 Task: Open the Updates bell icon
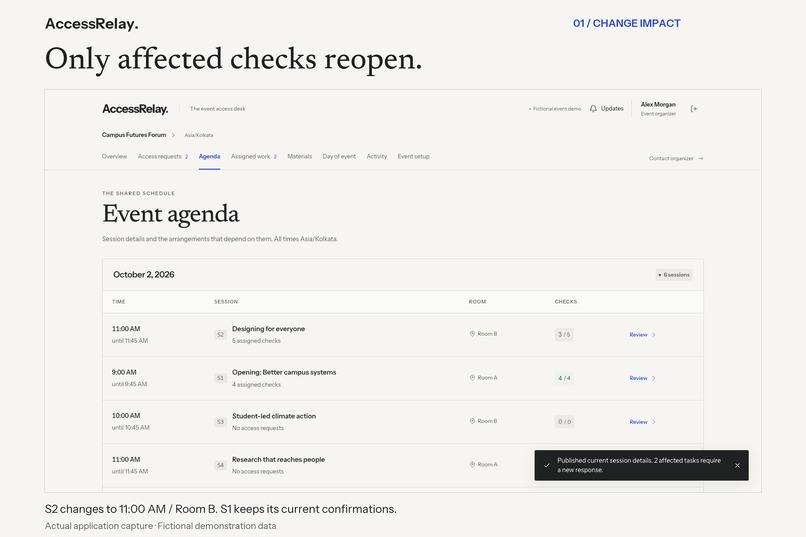(x=593, y=108)
